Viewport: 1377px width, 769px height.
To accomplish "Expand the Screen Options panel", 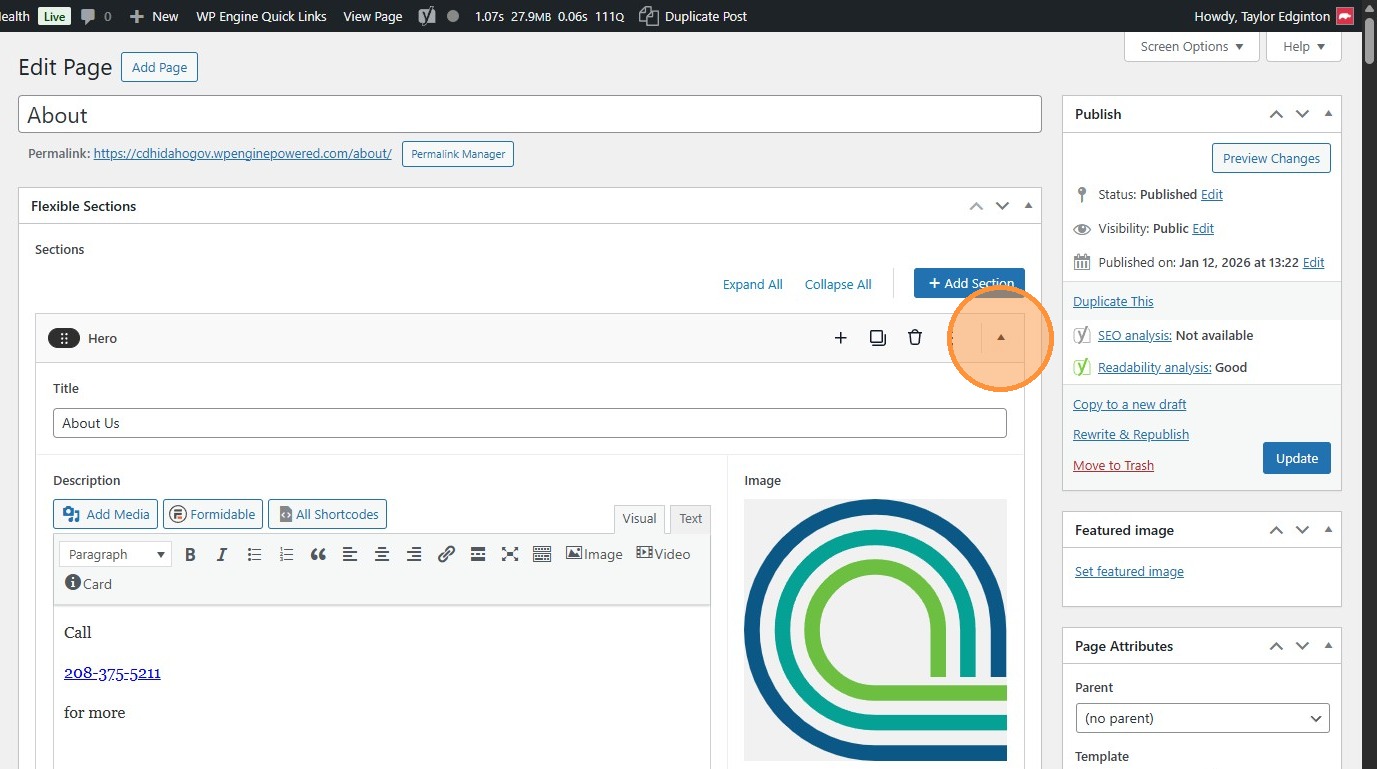I will click(x=1191, y=47).
